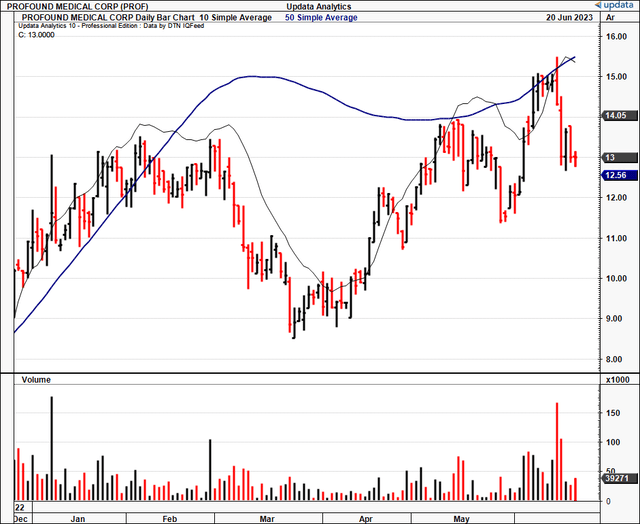The width and height of the screenshot is (640, 524).
Task: Click the 15.00 price axis label
Action: (x=616, y=77)
